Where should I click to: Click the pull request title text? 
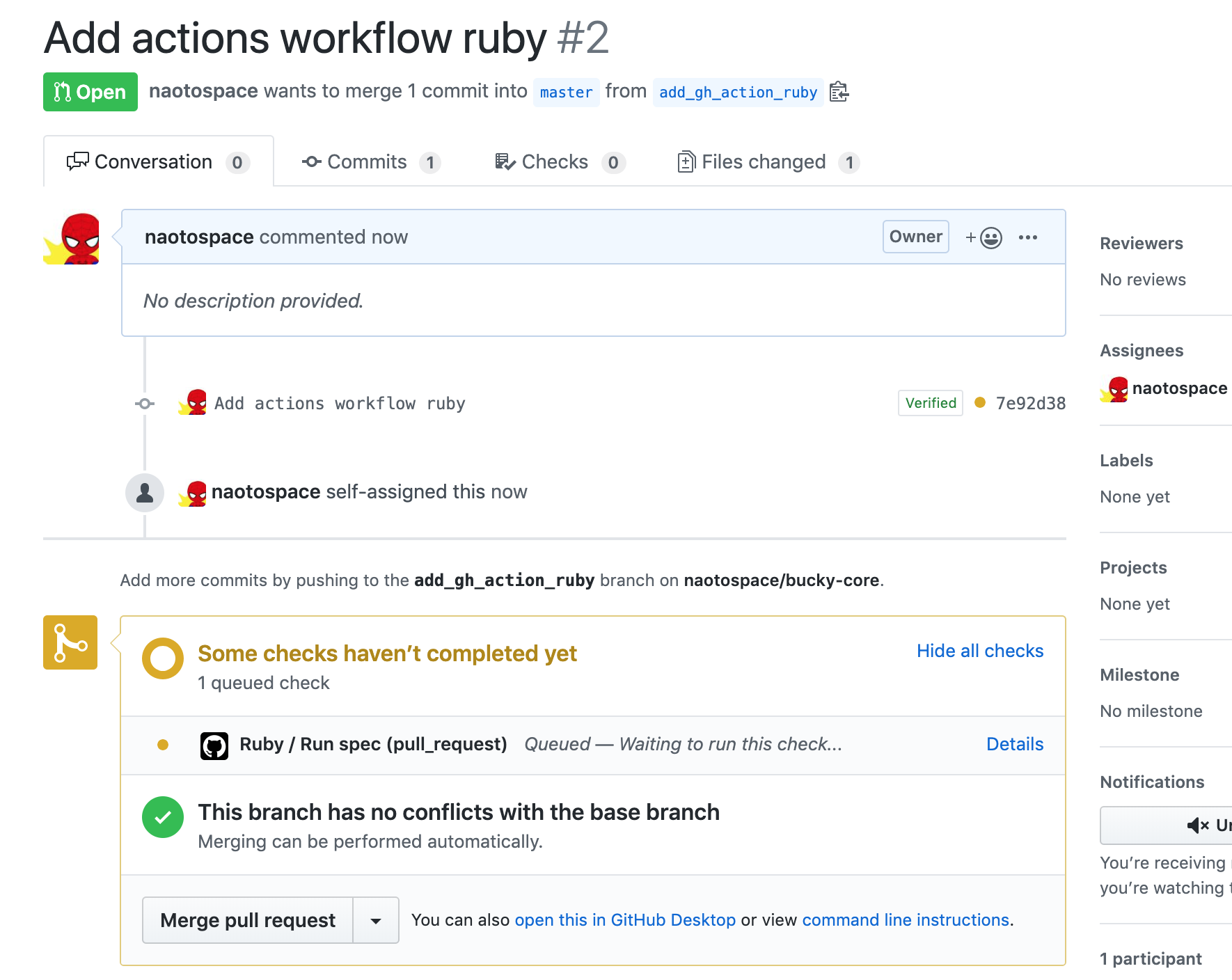point(296,38)
